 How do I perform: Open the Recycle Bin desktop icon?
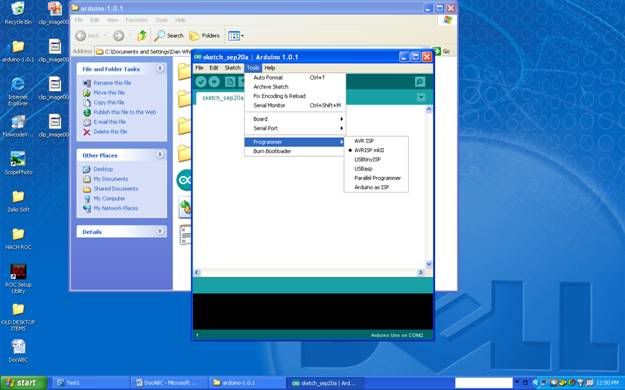pos(18,13)
